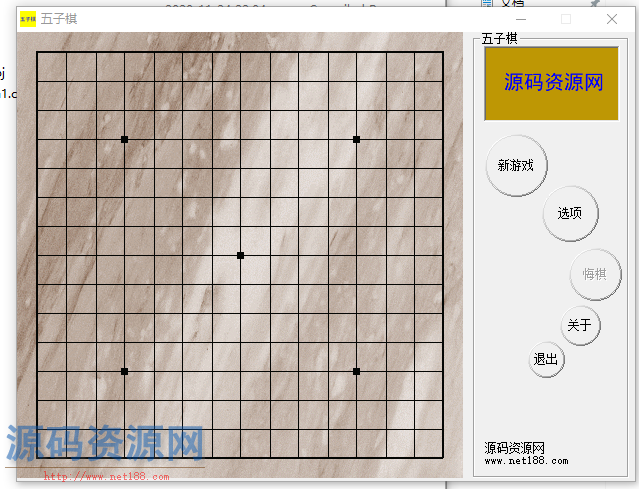Click the 退出 exit button

[x=546, y=359]
